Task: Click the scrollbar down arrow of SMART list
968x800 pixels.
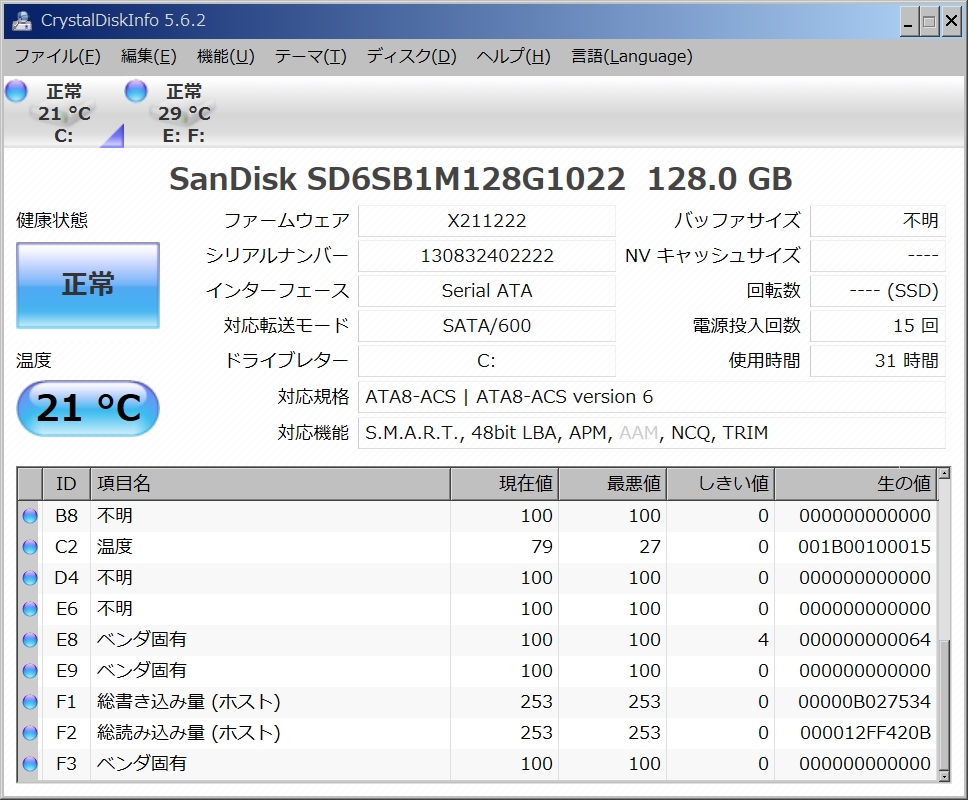Action: [x=944, y=776]
